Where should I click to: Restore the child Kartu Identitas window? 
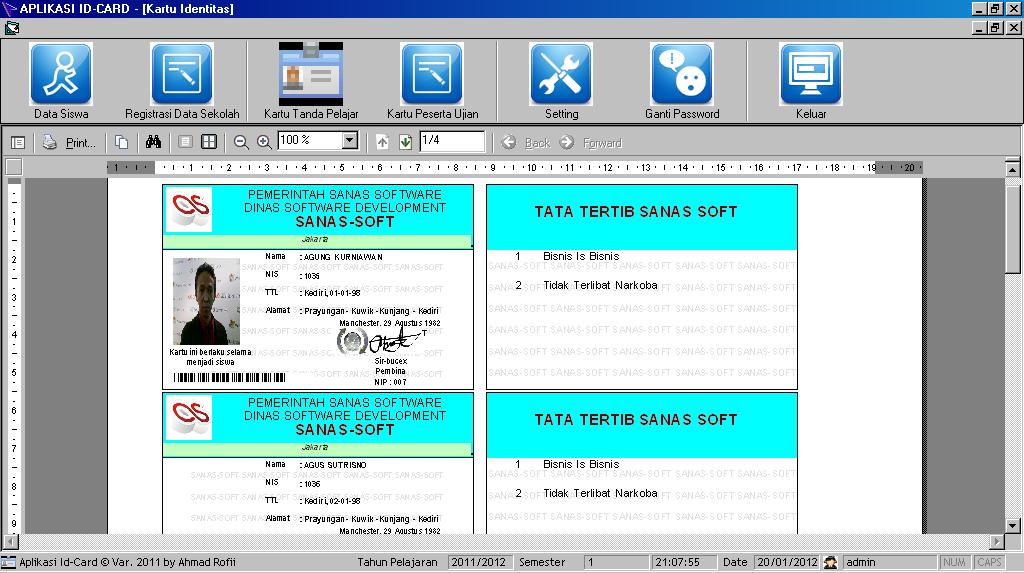click(x=995, y=27)
